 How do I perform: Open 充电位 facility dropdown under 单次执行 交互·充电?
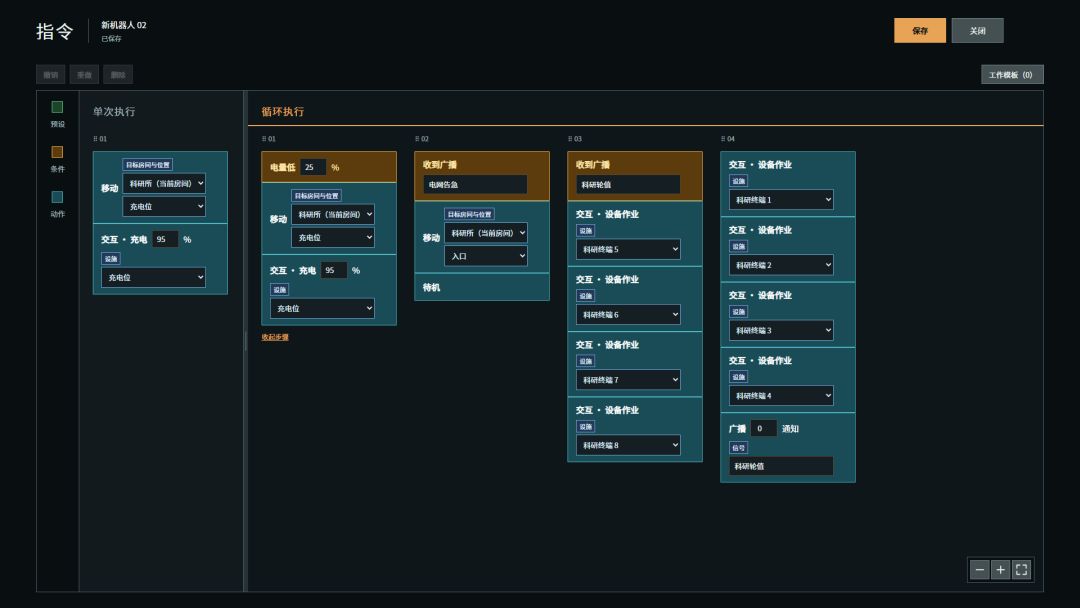click(x=154, y=277)
